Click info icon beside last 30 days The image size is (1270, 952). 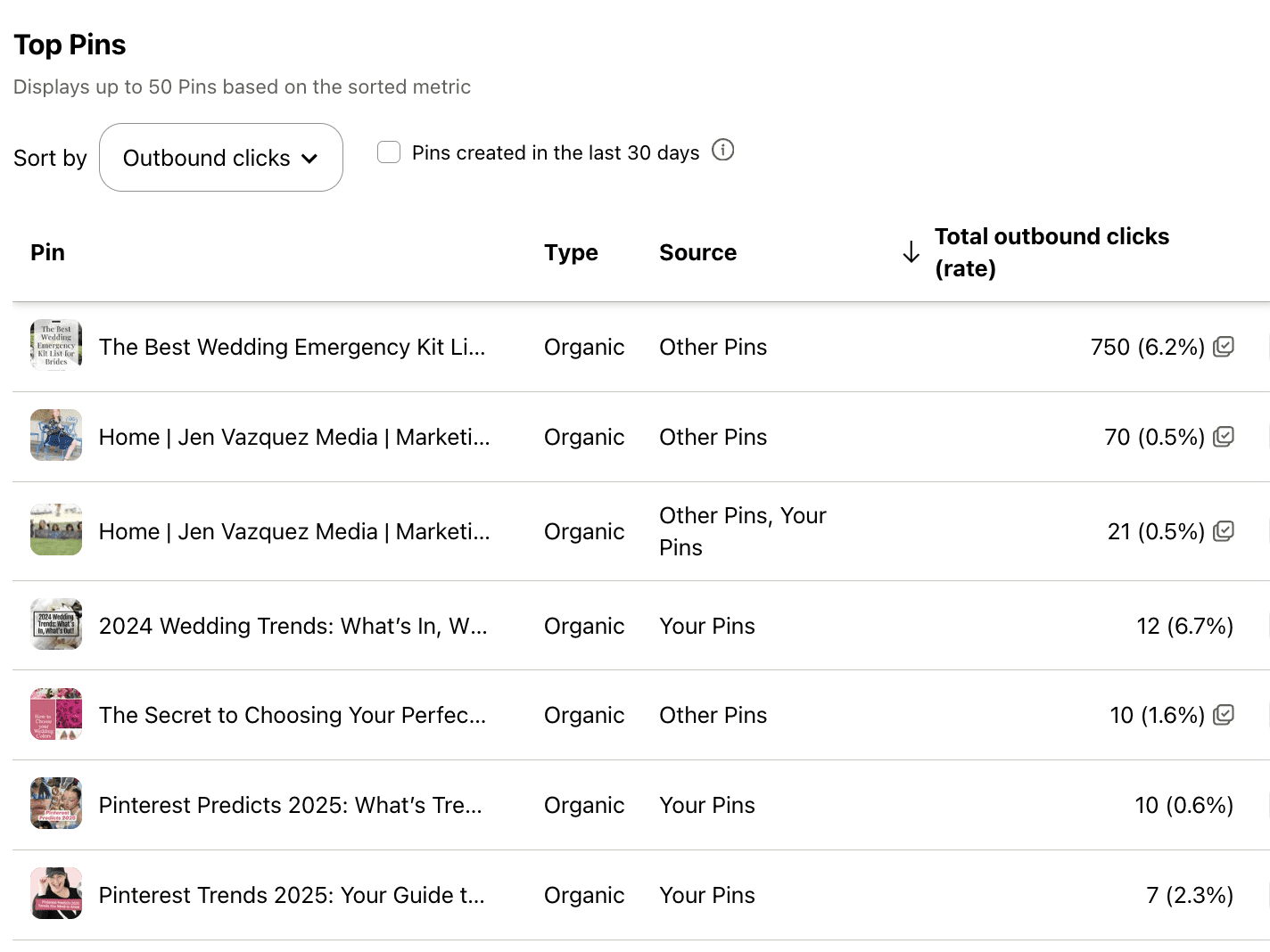[x=722, y=151]
